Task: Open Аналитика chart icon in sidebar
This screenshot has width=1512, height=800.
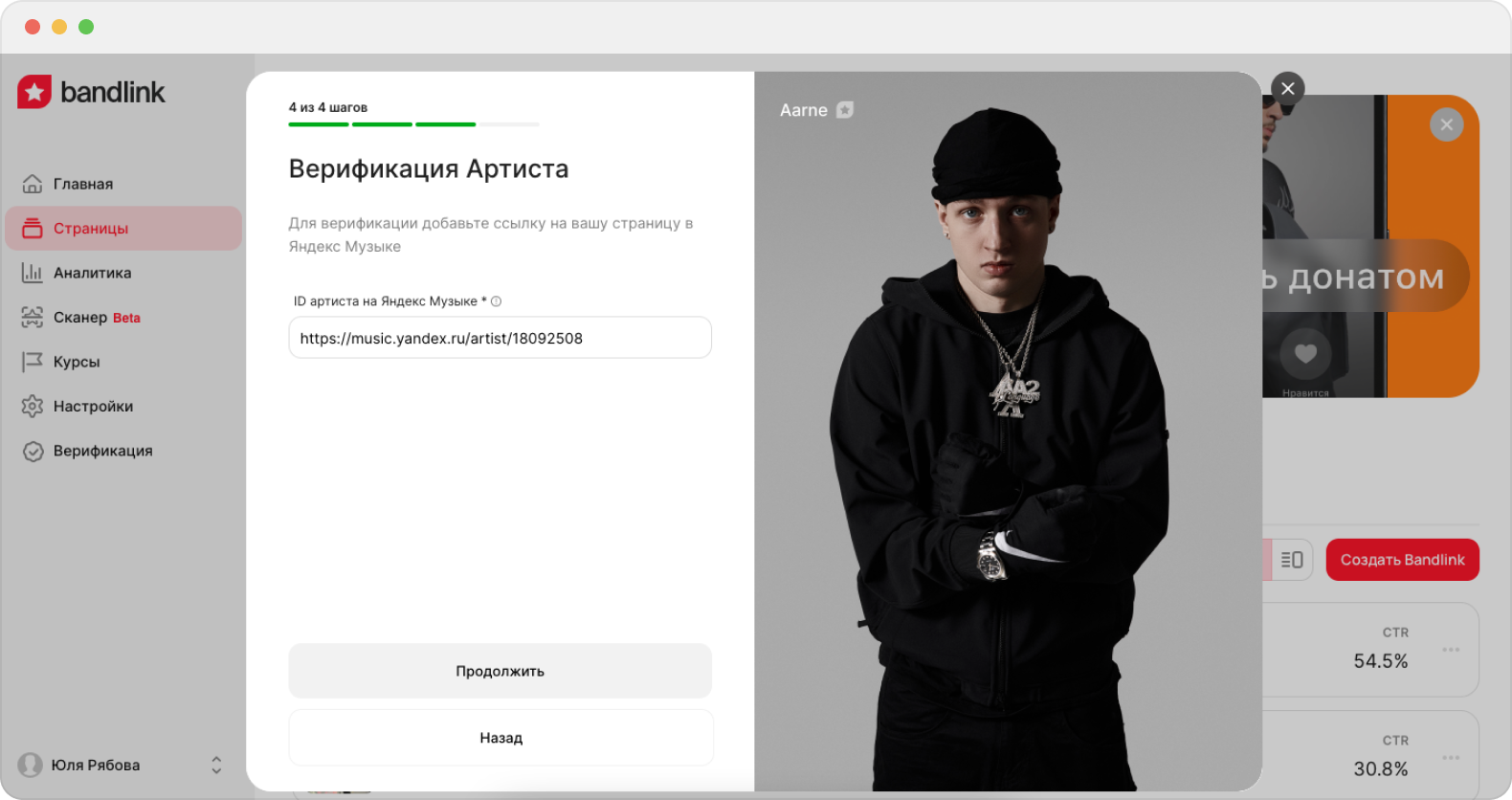Action: click(x=33, y=273)
